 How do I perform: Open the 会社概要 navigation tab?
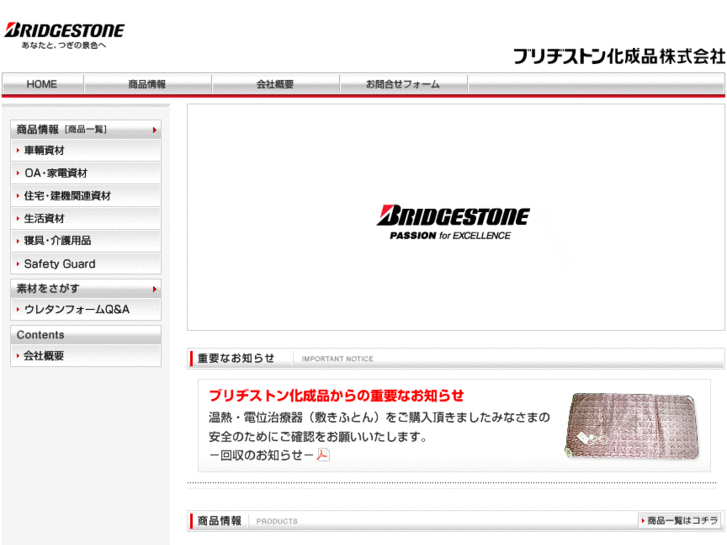click(x=275, y=84)
